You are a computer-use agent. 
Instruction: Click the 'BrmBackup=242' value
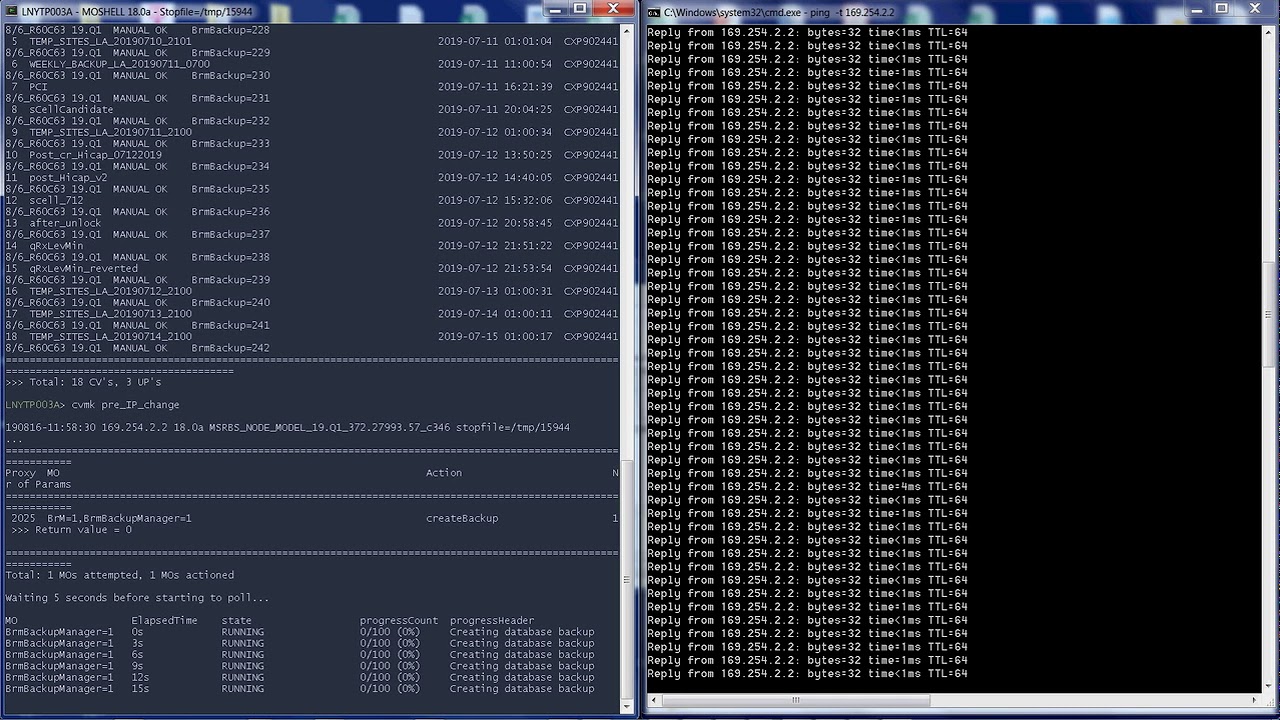point(231,348)
